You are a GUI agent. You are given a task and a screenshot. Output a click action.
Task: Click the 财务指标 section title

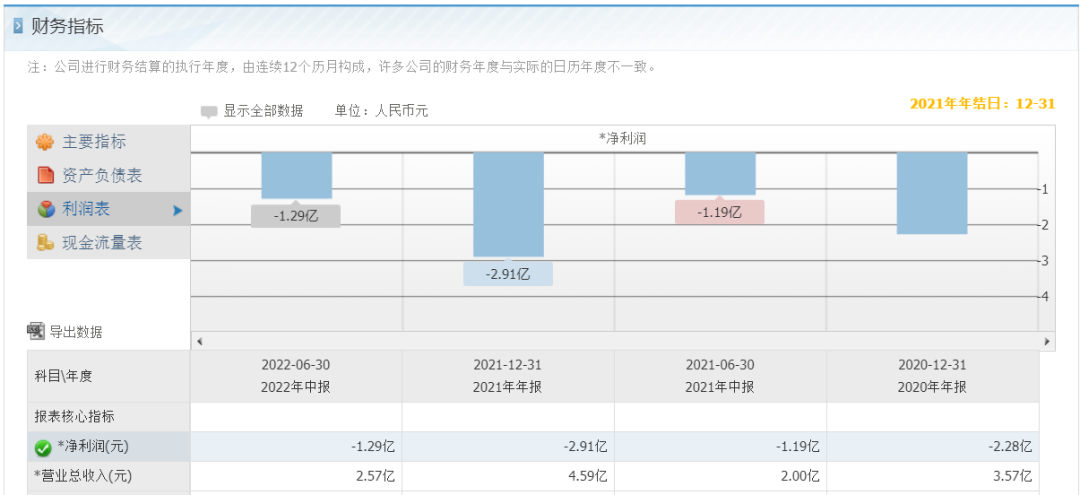(68, 27)
